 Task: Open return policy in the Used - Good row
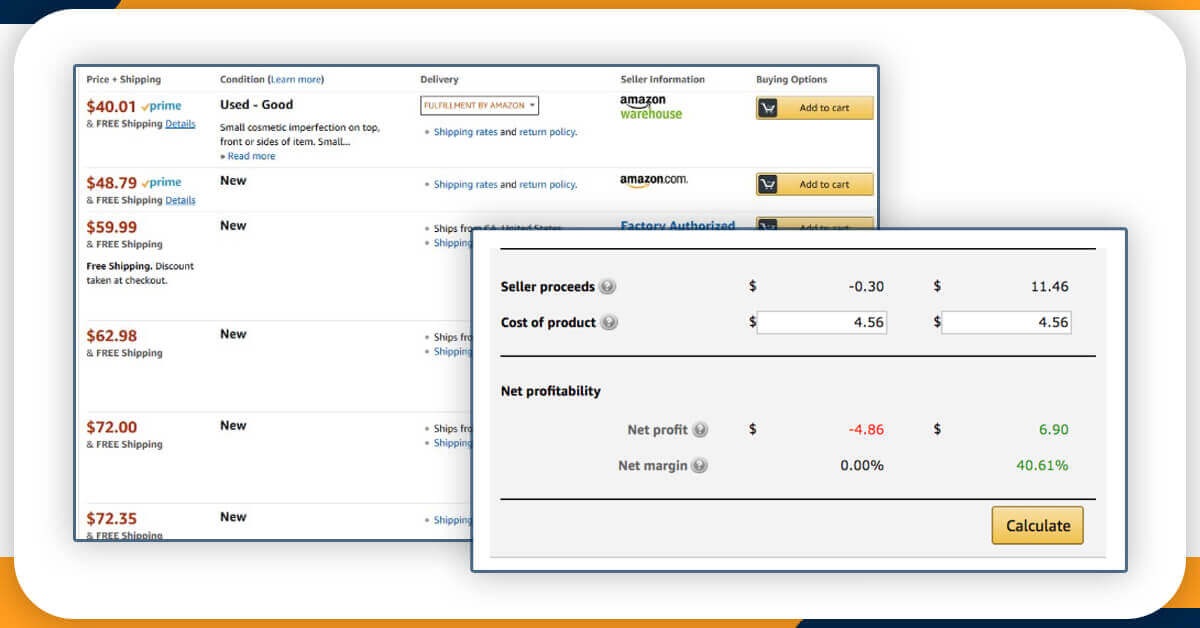click(x=547, y=132)
